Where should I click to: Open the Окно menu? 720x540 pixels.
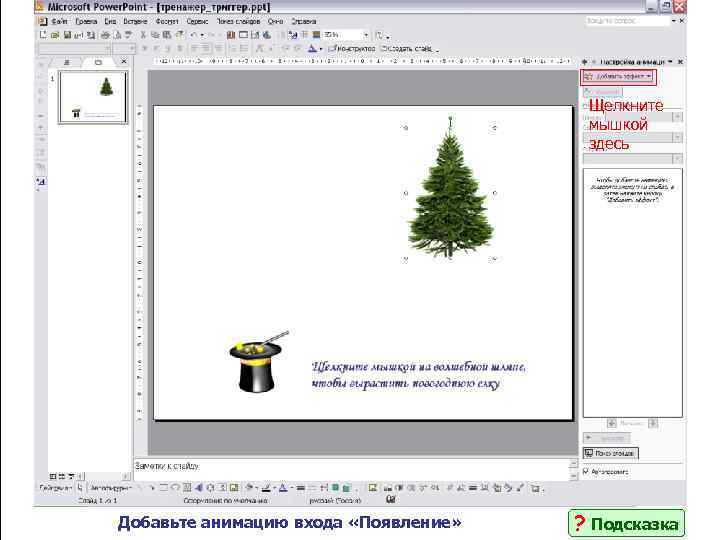[x=276, y=21]
